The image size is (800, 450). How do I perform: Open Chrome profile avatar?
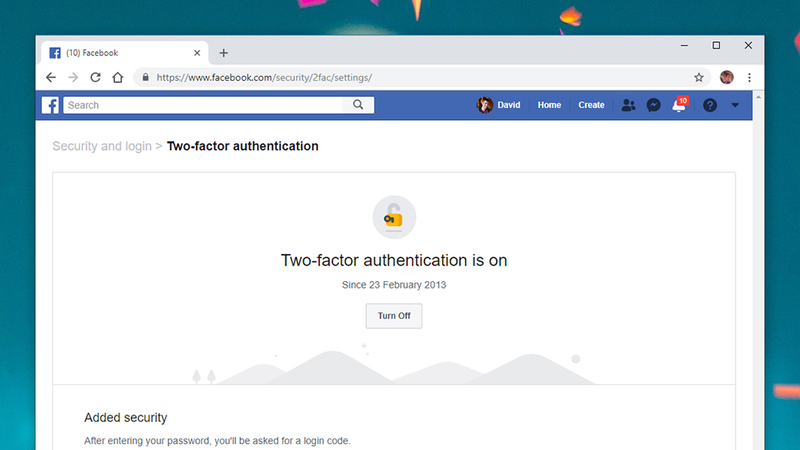pyautogui.click(x=727, y=78)
